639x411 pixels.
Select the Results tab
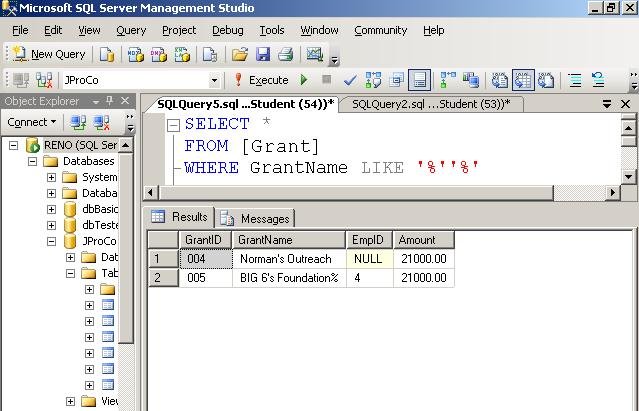pos(180,217)
